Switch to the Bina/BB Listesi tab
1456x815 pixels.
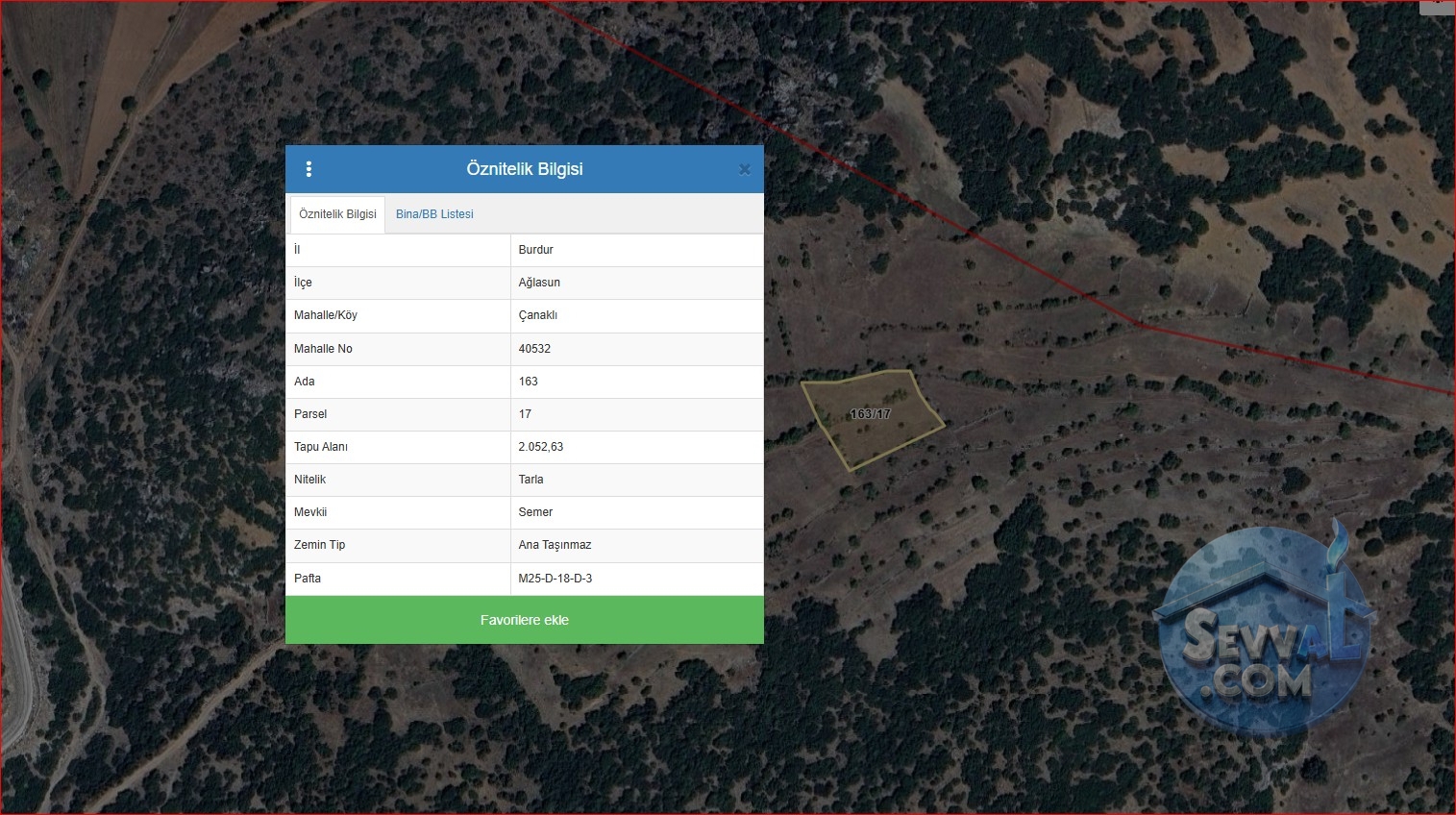434,214
